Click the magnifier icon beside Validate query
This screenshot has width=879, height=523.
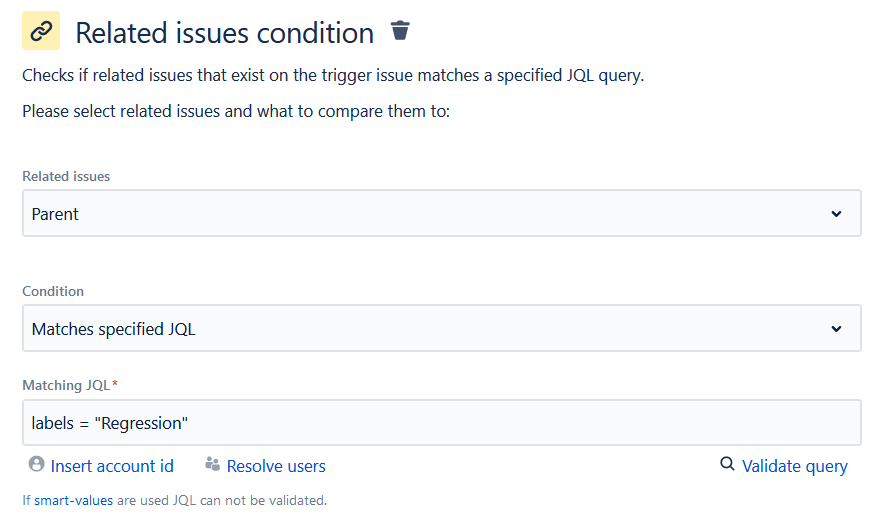coord(727,464)
